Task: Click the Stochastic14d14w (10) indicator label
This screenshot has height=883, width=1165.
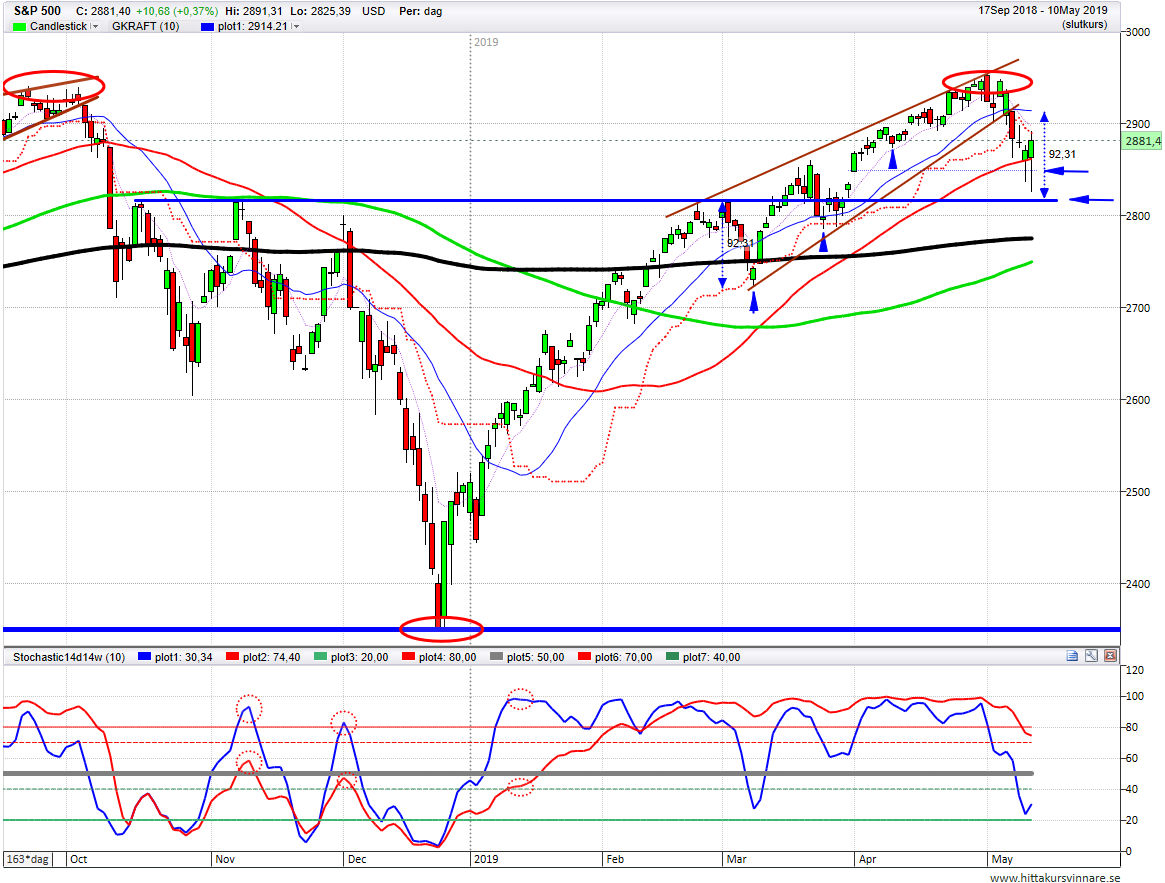Action: coord(69,657)
